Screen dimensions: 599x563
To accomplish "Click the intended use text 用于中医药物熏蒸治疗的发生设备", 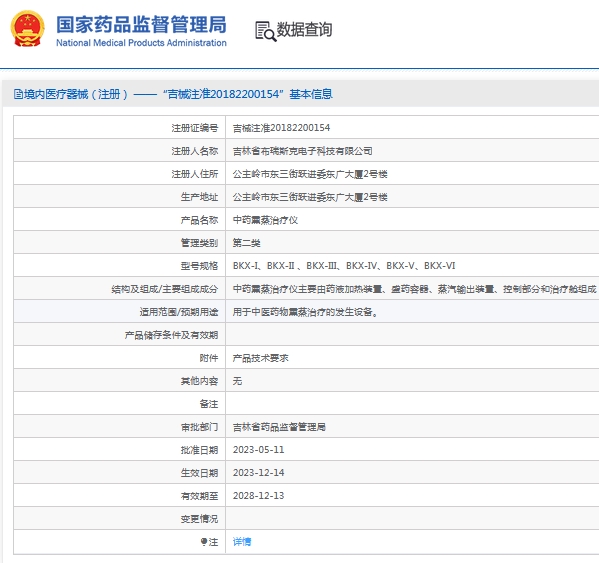I will (x=305, y=312).
